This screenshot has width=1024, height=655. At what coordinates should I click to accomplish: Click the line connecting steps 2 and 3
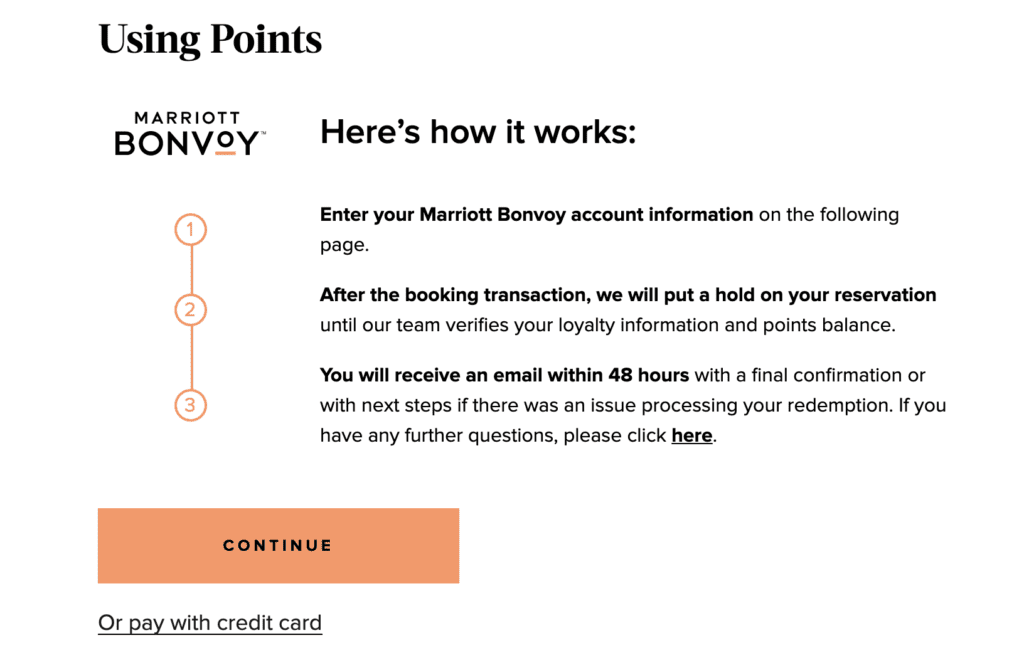(190, 358)
